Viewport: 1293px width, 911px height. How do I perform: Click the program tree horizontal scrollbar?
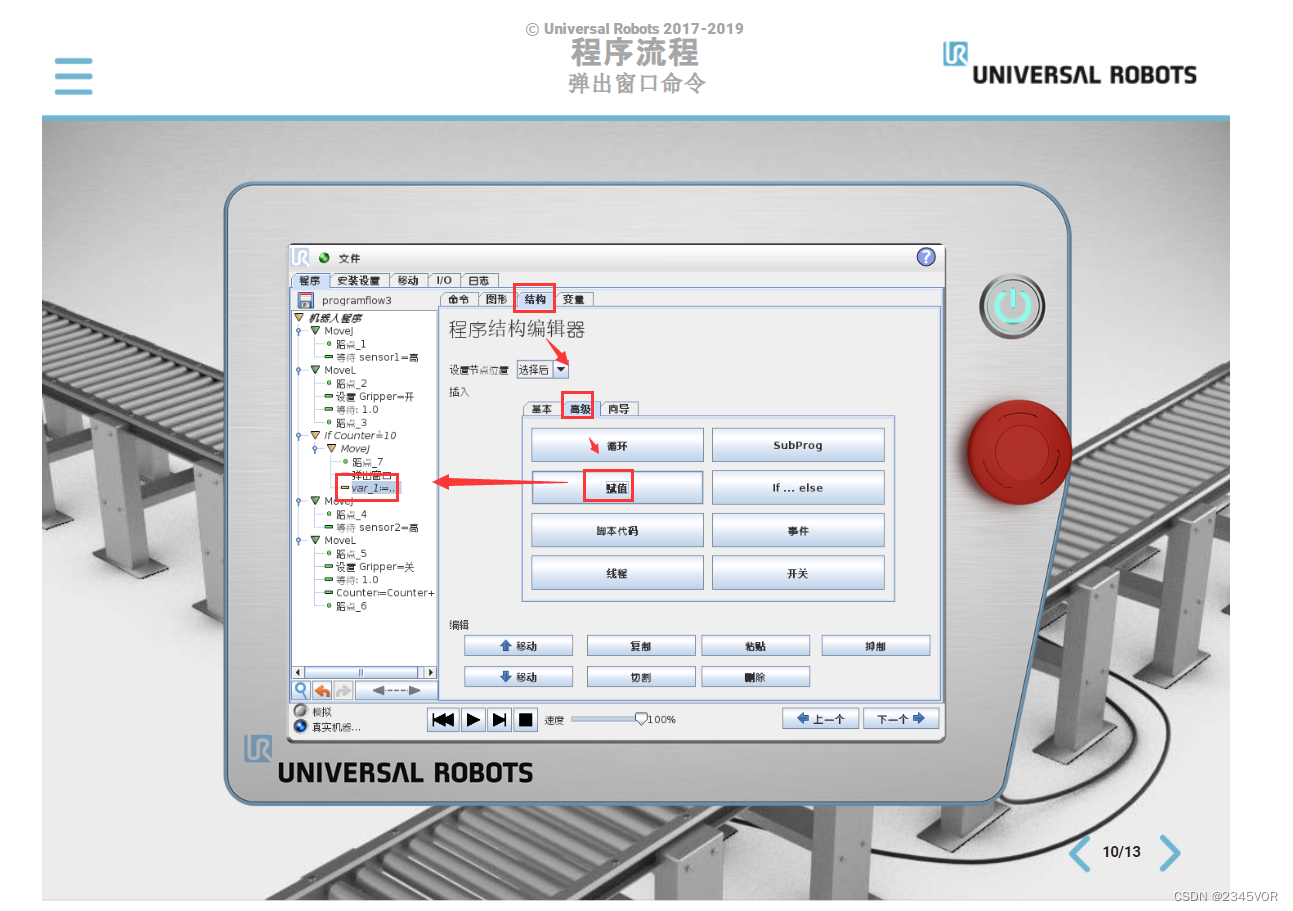tap(363, 672)
